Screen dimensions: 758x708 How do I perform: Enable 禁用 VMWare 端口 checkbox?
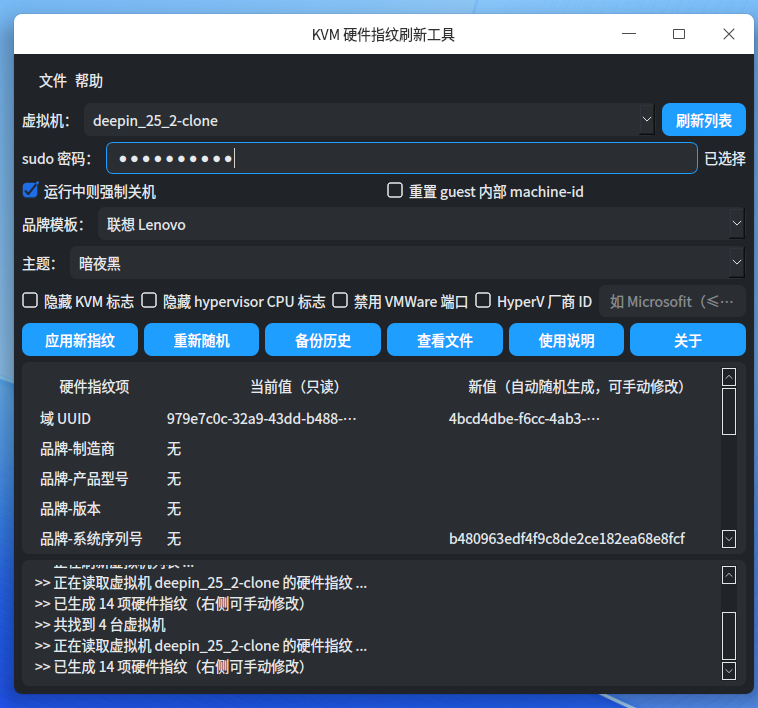pyautogui.click(x=340, y=300)
